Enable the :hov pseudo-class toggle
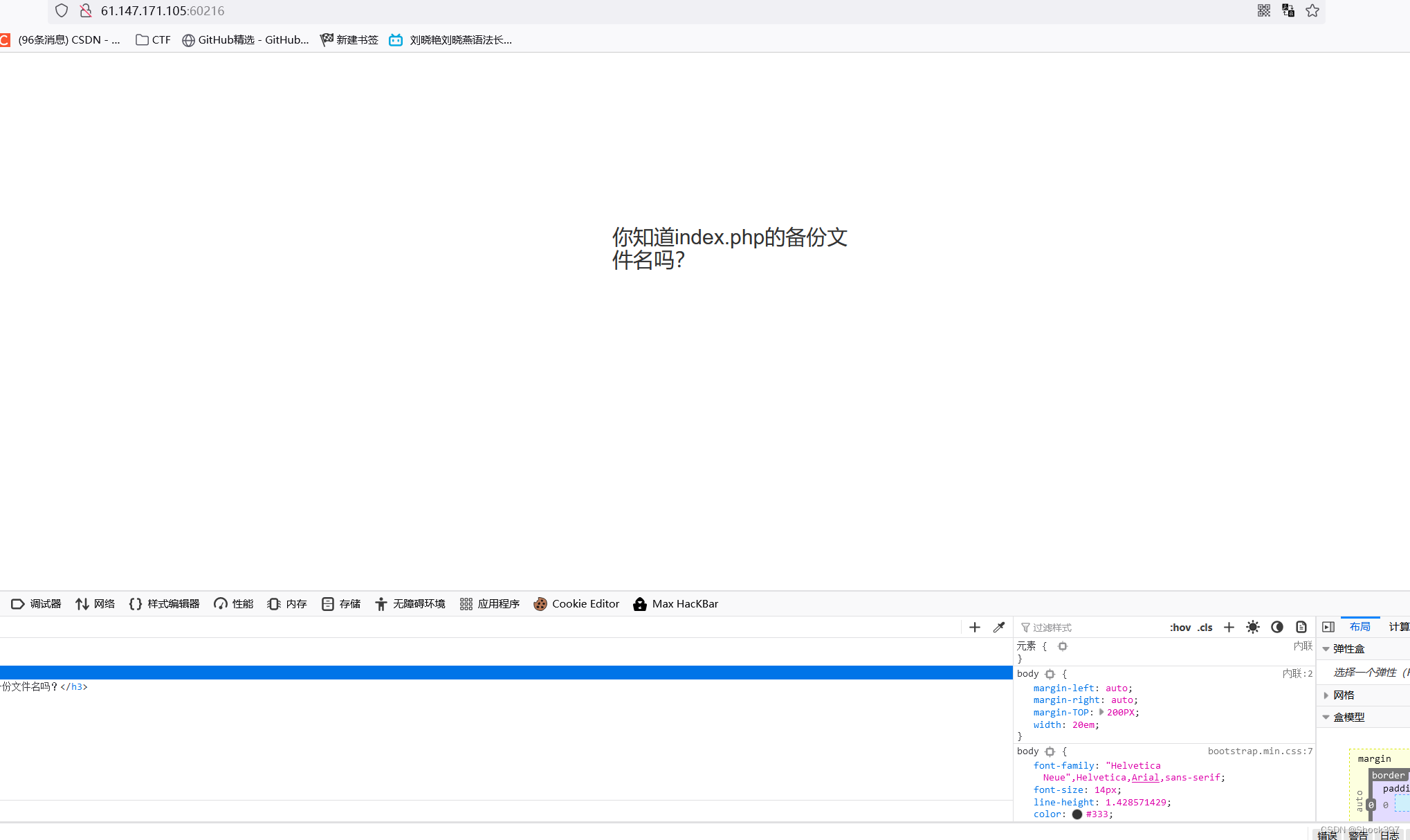1410x840 pixels. tap(1180, 627)
